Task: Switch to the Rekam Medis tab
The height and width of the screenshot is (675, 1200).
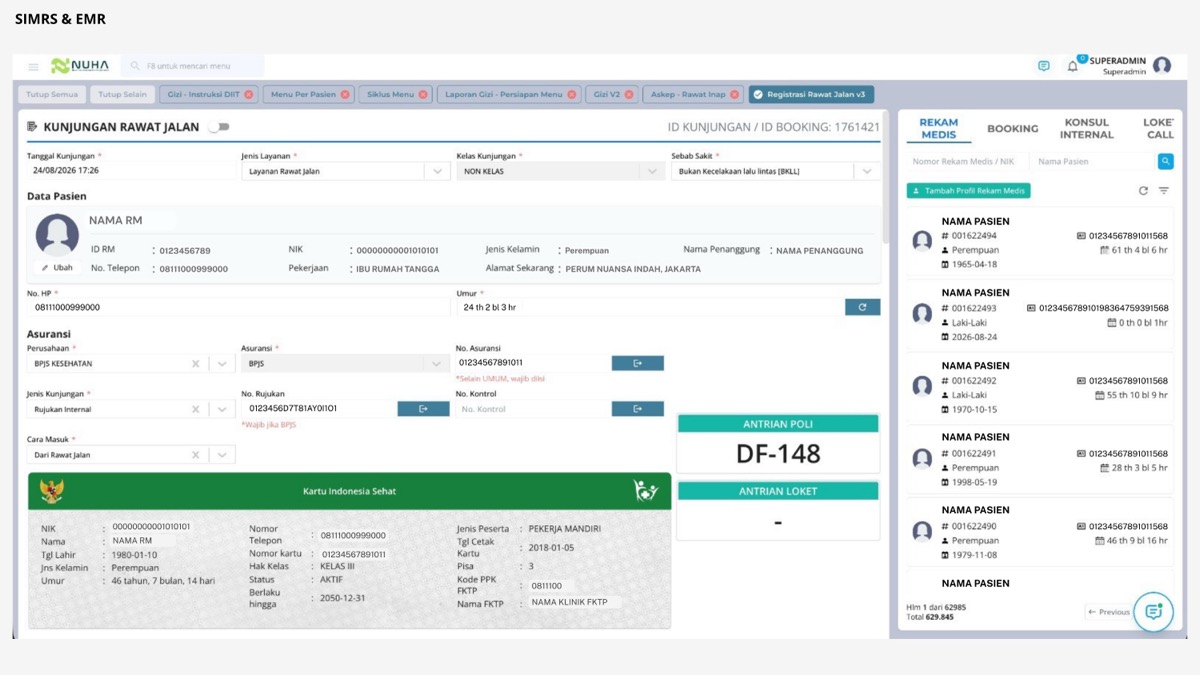Action: (x=939, y=128)
